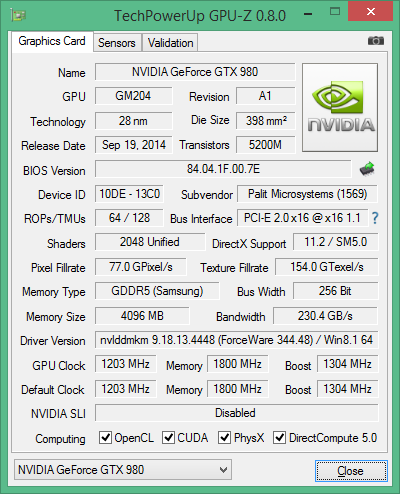Click the Memory Type GDDR5 (Samsung) value
Viewport: 400px width, 494px height.
click(157, 291)
